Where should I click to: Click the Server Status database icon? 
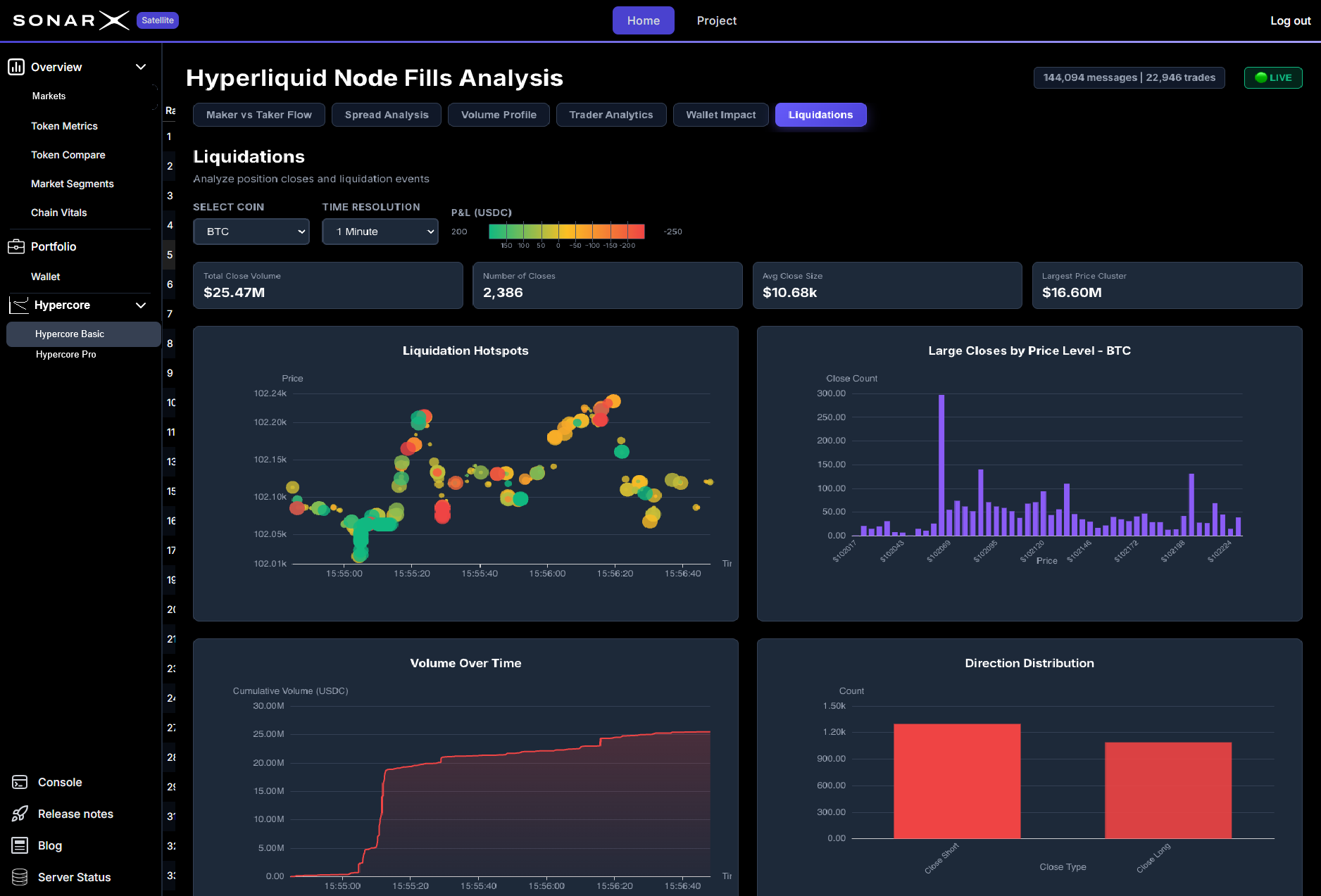click(x=20, y=877)
